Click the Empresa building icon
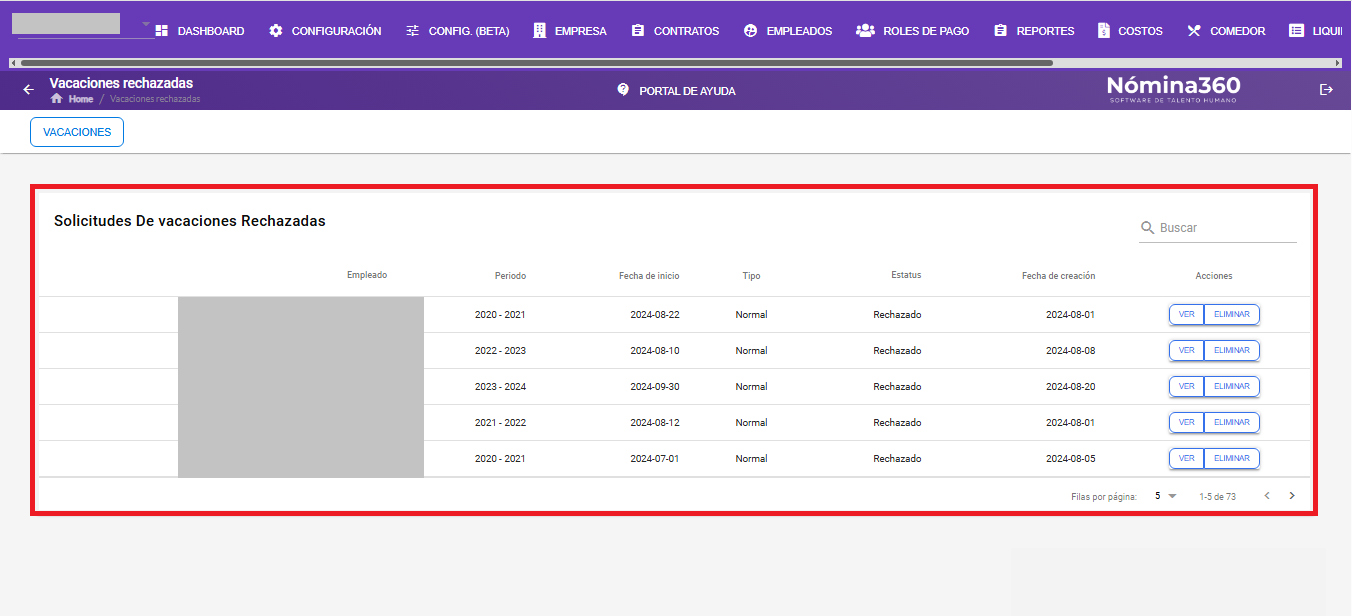This screenshot has height=616, width=1352. click(540, 31)
